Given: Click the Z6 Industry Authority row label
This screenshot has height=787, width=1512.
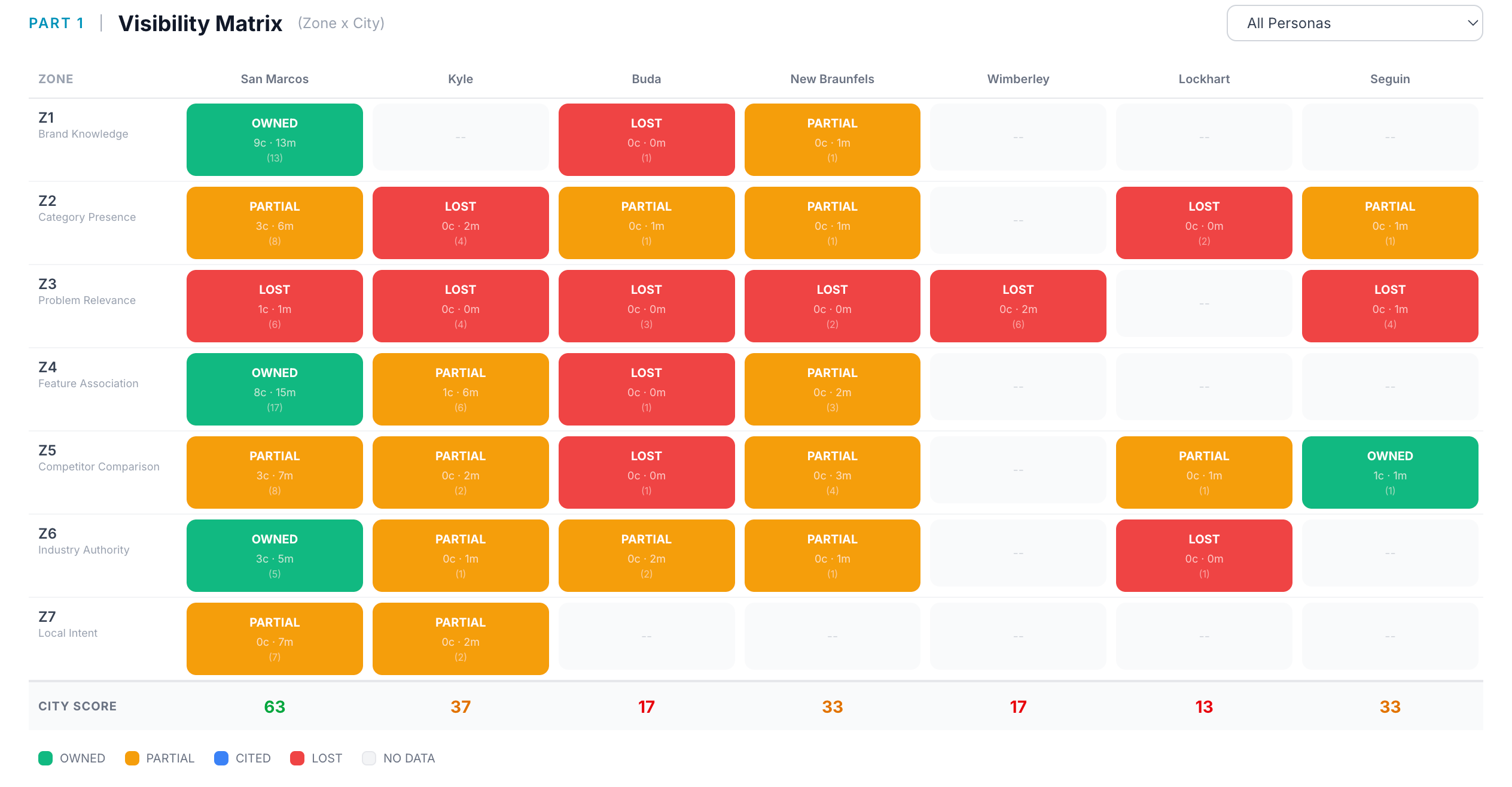Looking at the screenshot, I should point(84,541).
